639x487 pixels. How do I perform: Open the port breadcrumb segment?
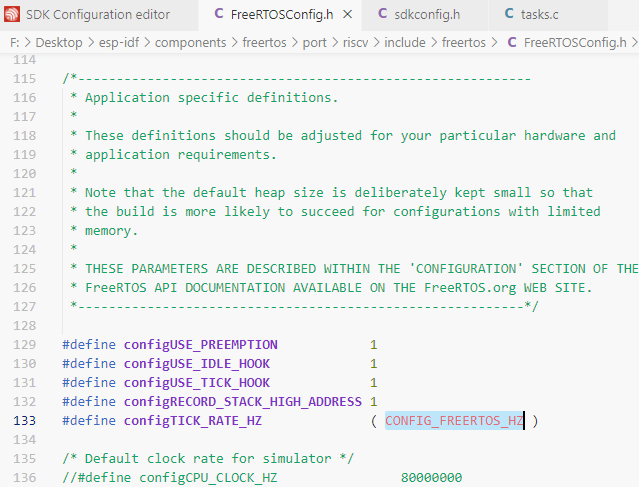[314, 42]
